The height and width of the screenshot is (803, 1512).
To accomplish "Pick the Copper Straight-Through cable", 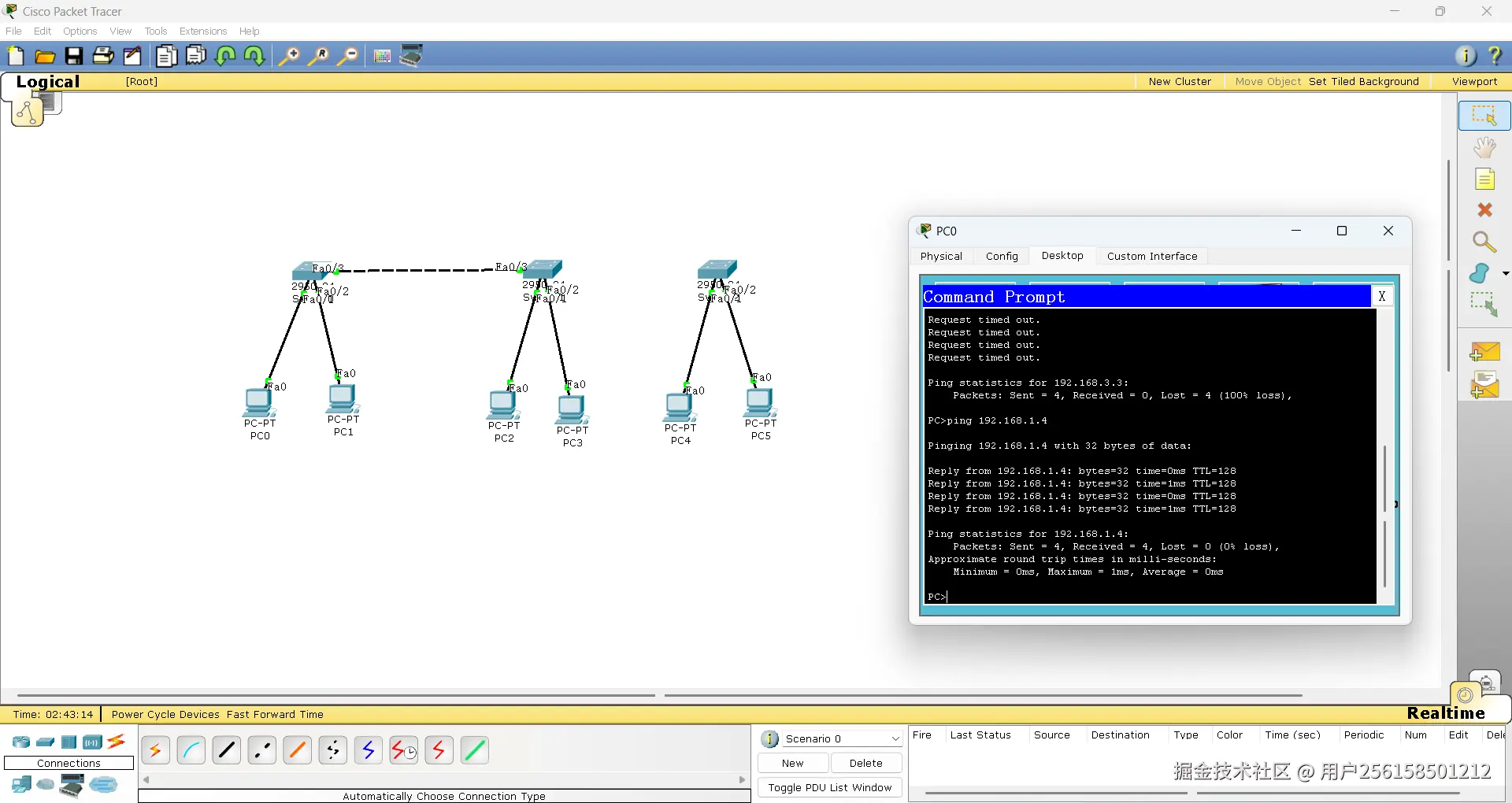I will coord(227,750).
